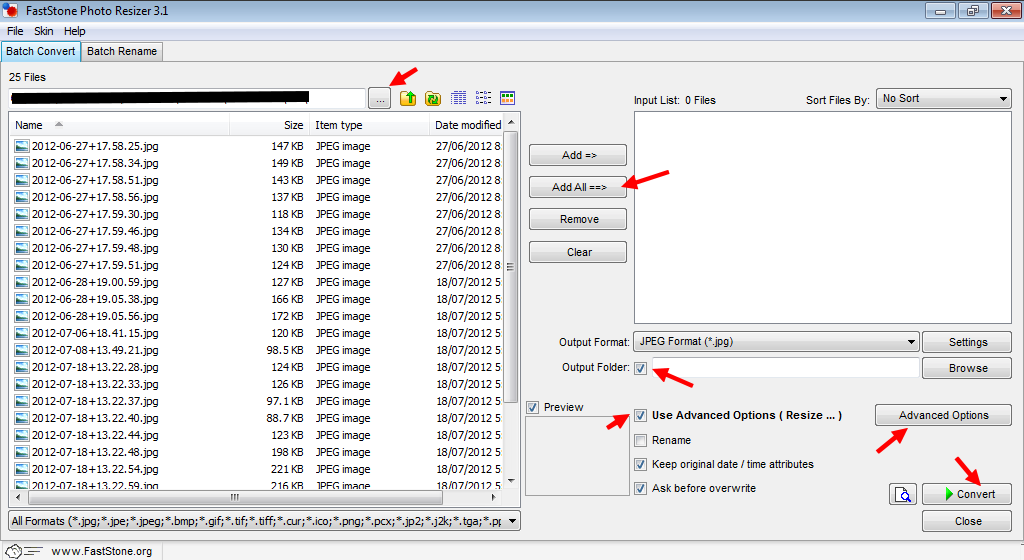Click the Clear button
The width and height of the screenshot is (1024, 560).
578,252
